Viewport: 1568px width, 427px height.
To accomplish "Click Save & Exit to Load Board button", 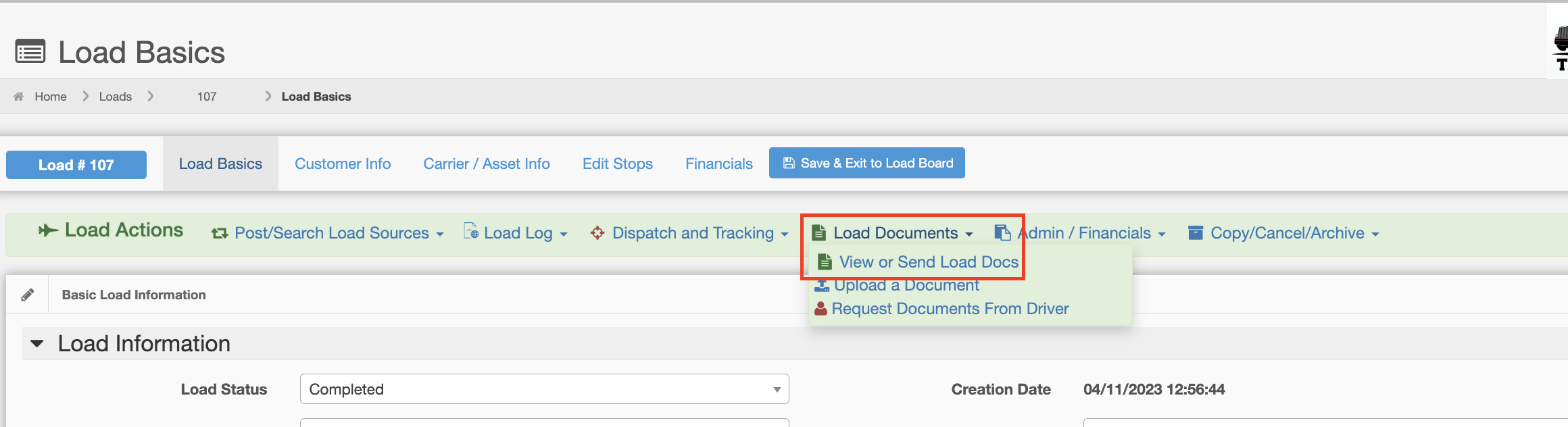I will click(867, 163).
